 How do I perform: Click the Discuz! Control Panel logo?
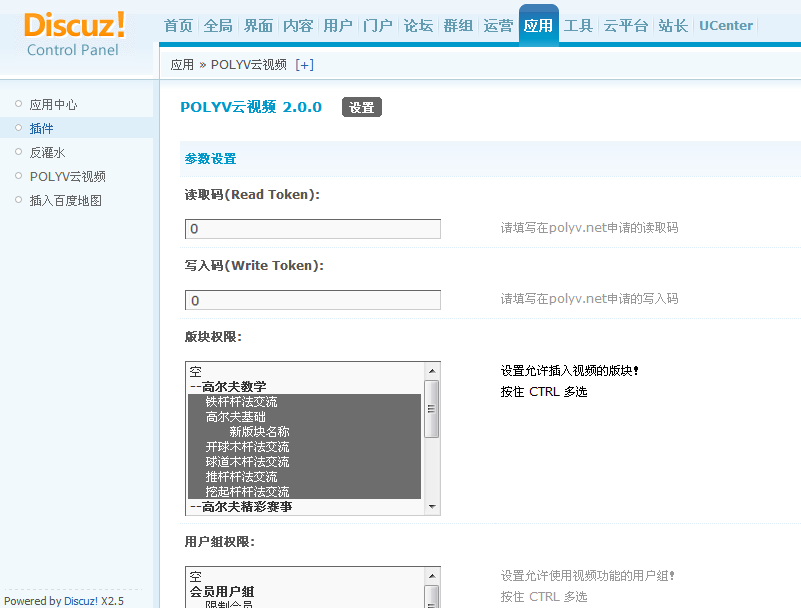(x=75, y=33)
